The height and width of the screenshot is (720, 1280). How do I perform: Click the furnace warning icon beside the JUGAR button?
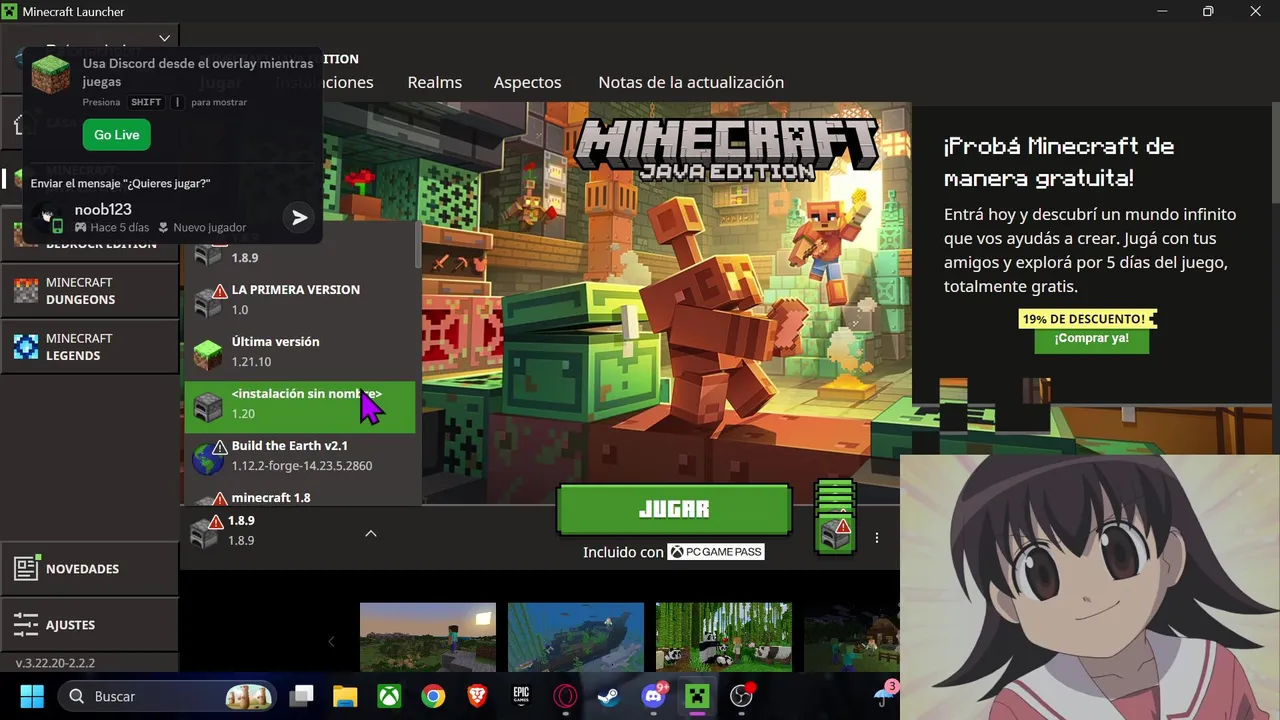(834, 534)
